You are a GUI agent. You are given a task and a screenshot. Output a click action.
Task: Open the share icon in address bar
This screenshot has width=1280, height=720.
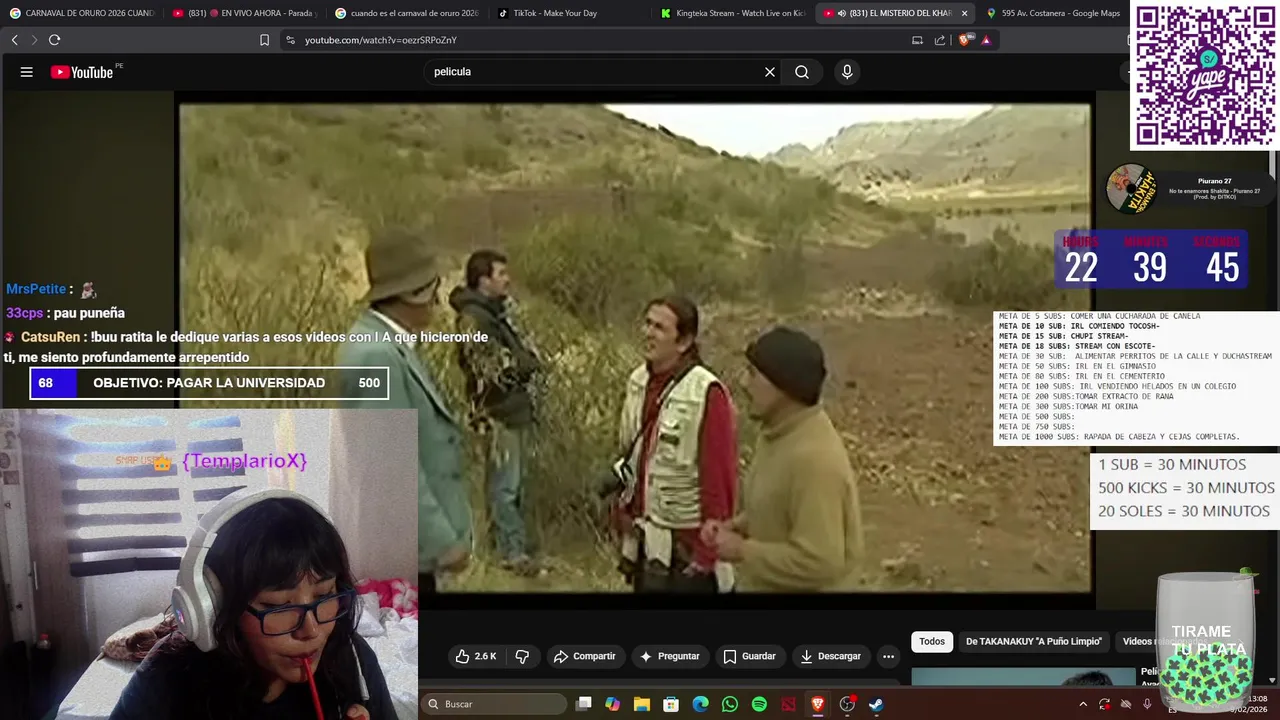pos(940,40)
